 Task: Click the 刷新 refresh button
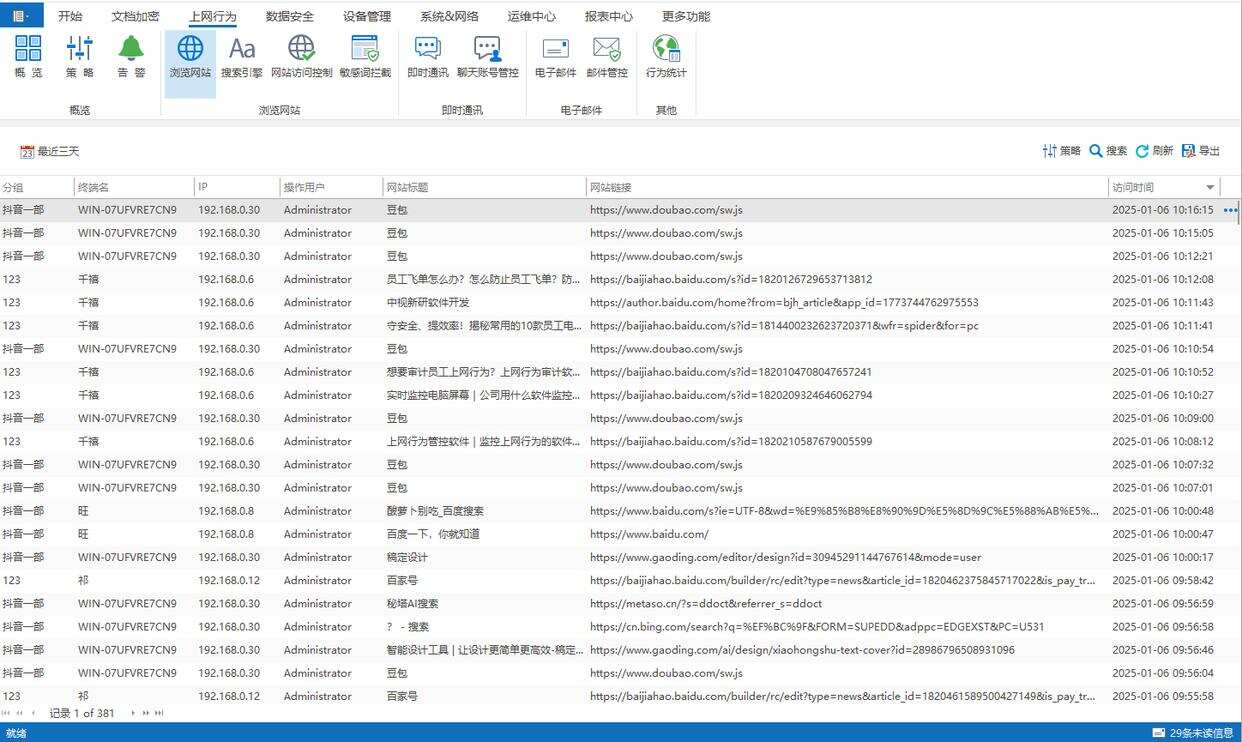tap(1154, 151)
